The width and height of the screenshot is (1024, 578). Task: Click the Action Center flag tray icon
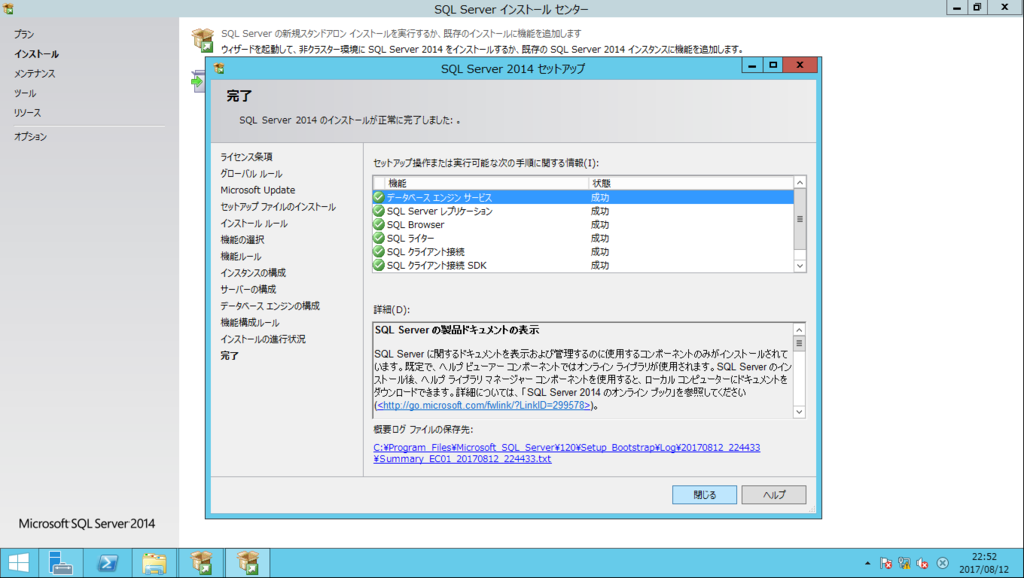coord(886,563)
